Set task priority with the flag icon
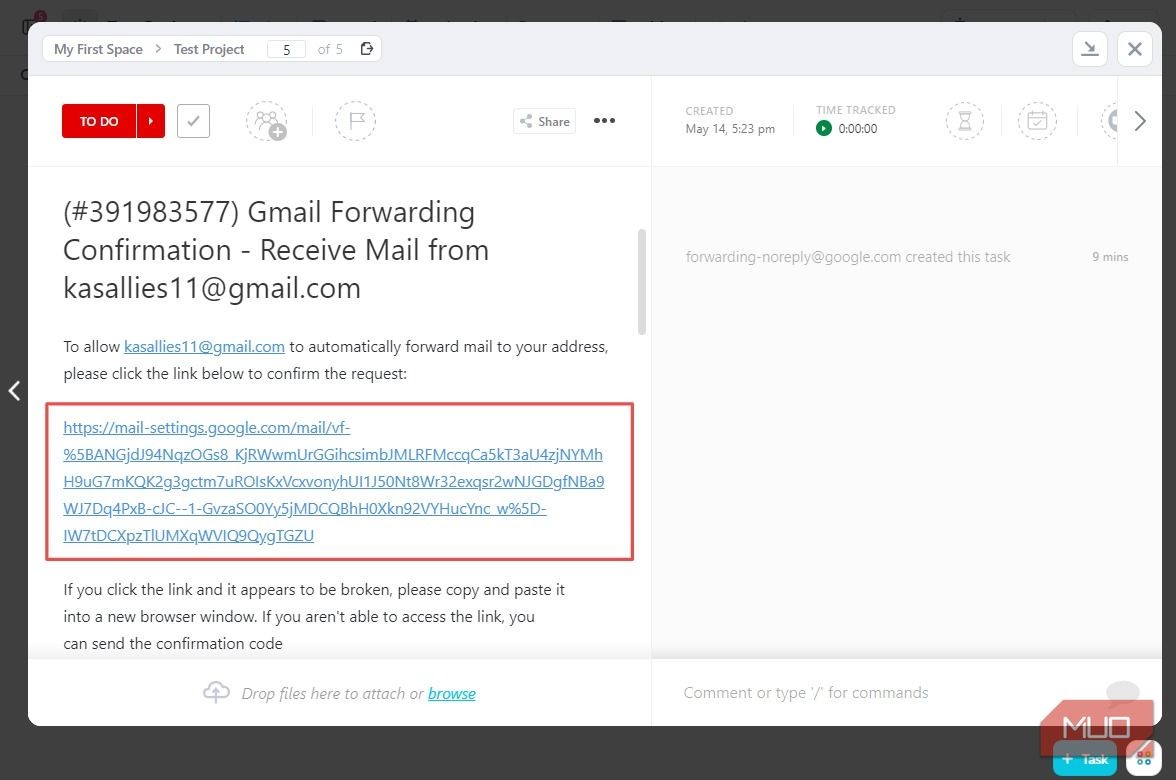The height and width of the screenshot is (780, 1176). pos(356,121)
